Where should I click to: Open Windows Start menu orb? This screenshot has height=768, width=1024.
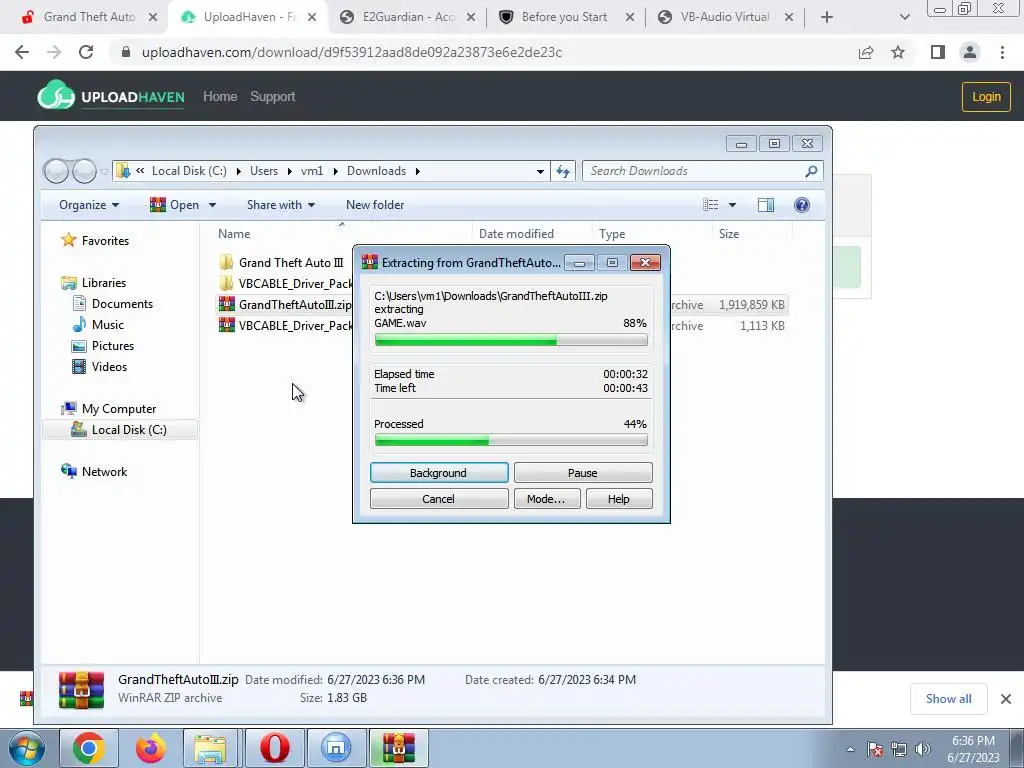(x=26, y=748)
